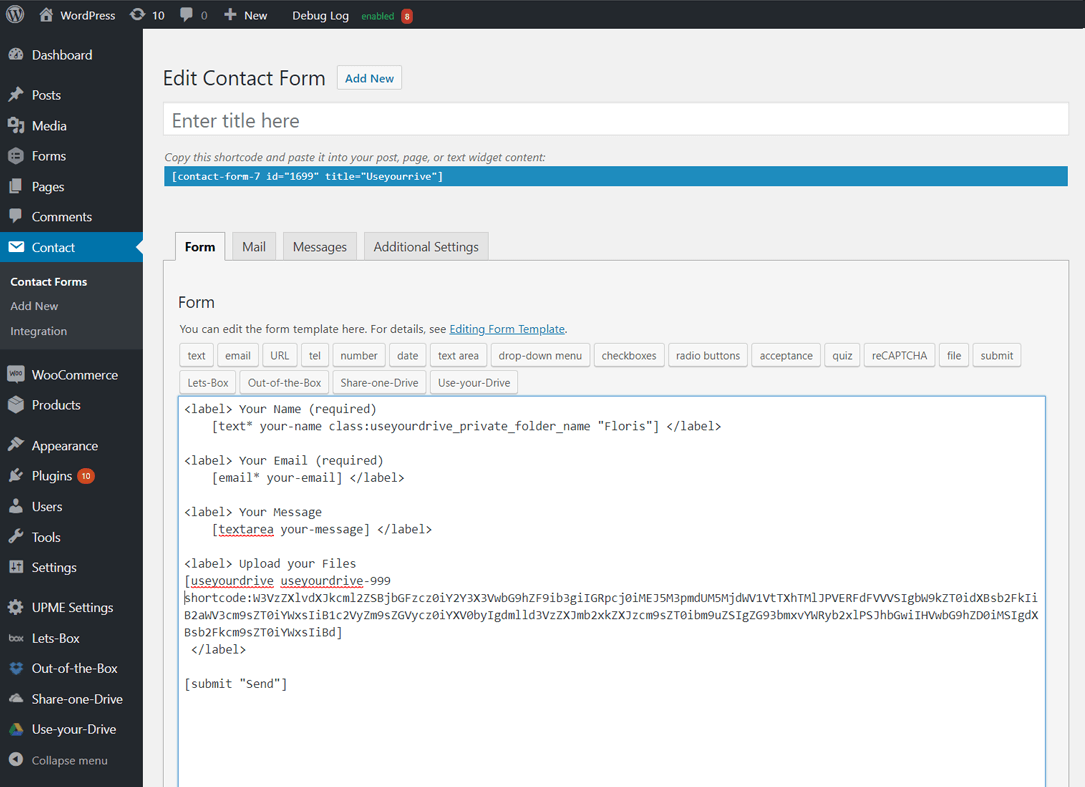Image resolution: width=1085 pixels, height=787 pixels.
Task: Click the Enter title here field
Action: click(x=616, y=120)
